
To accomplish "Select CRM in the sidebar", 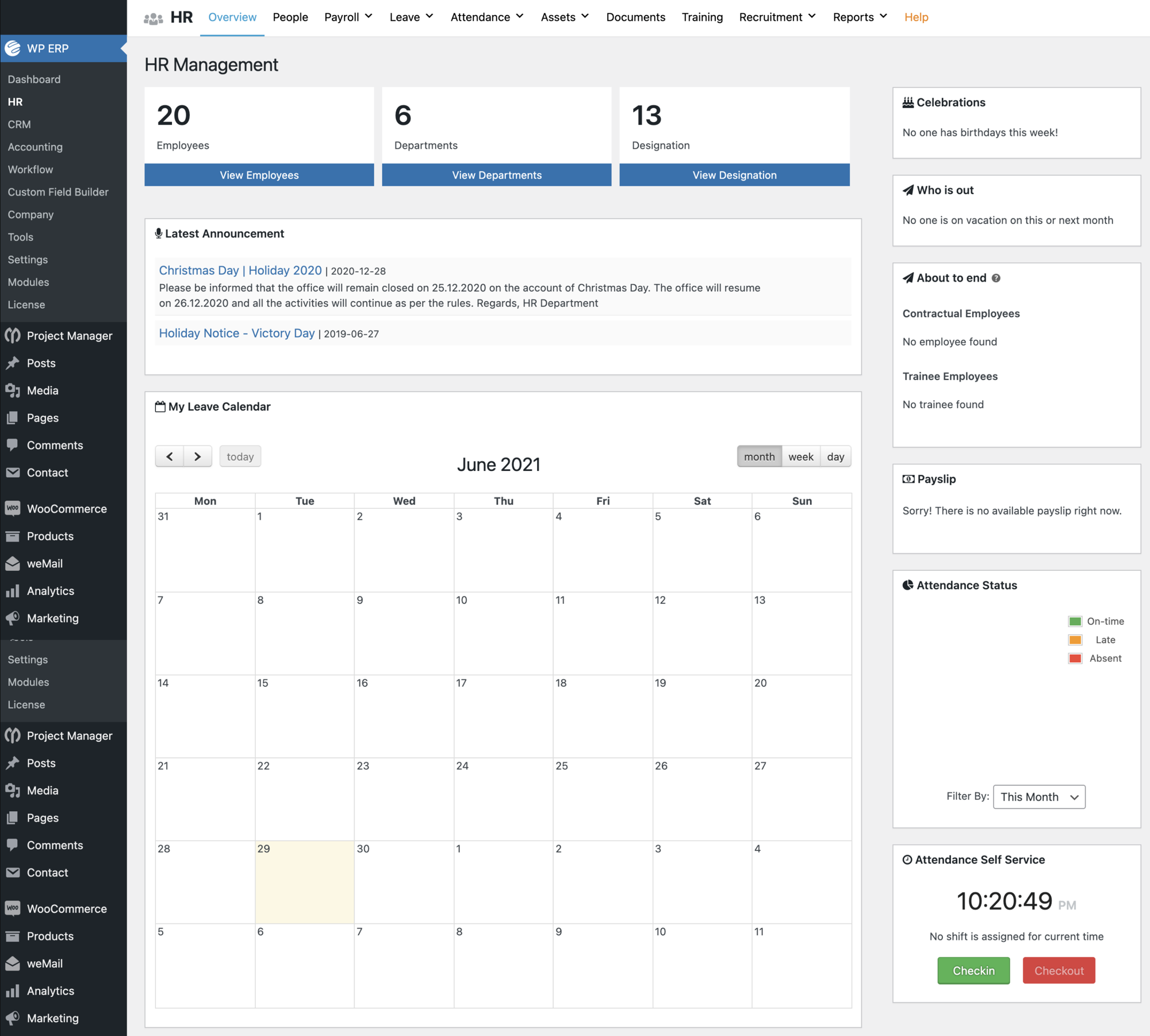I will coord(19,124).
